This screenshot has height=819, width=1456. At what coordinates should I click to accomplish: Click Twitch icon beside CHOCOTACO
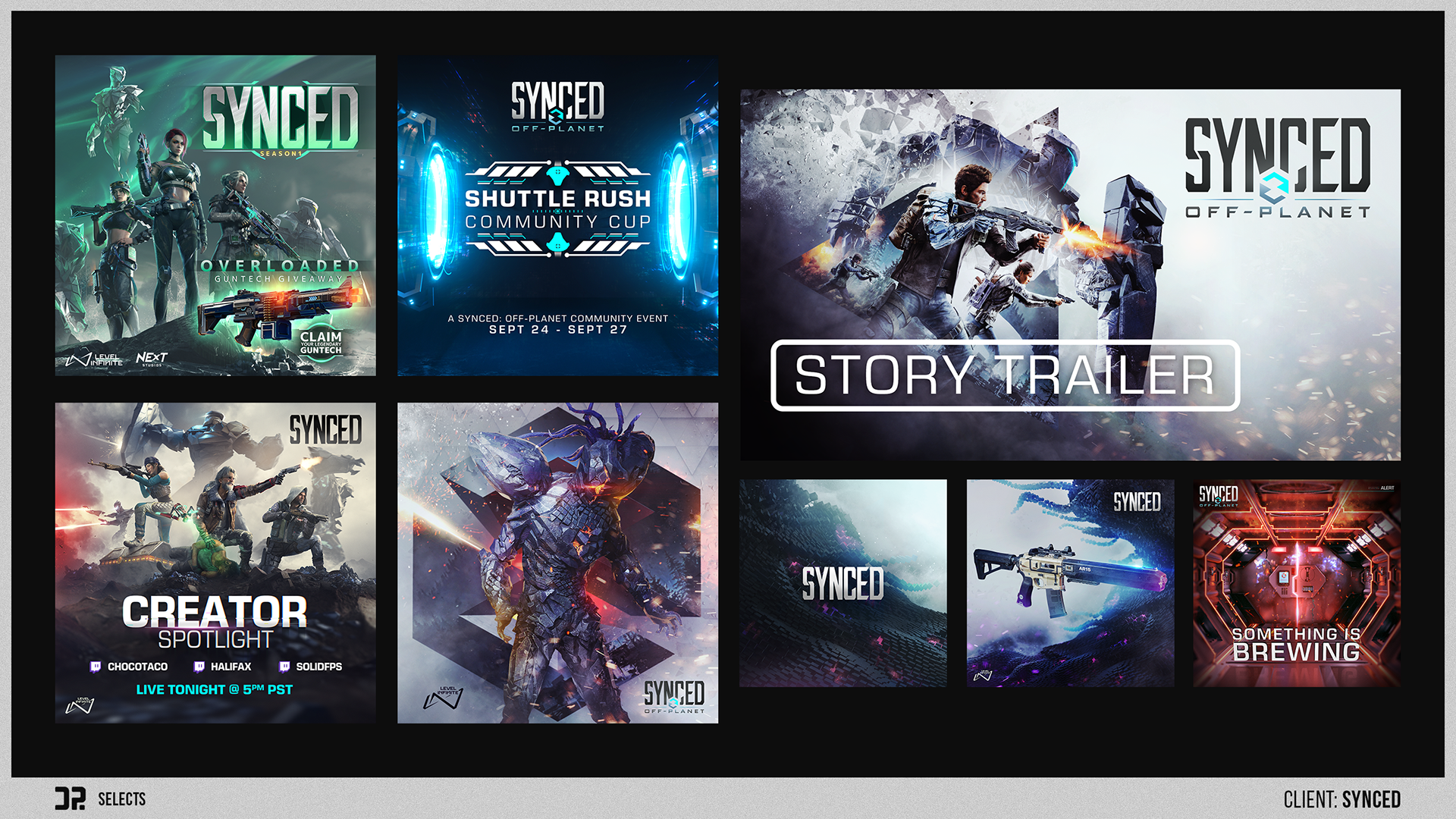coord(96,667)
